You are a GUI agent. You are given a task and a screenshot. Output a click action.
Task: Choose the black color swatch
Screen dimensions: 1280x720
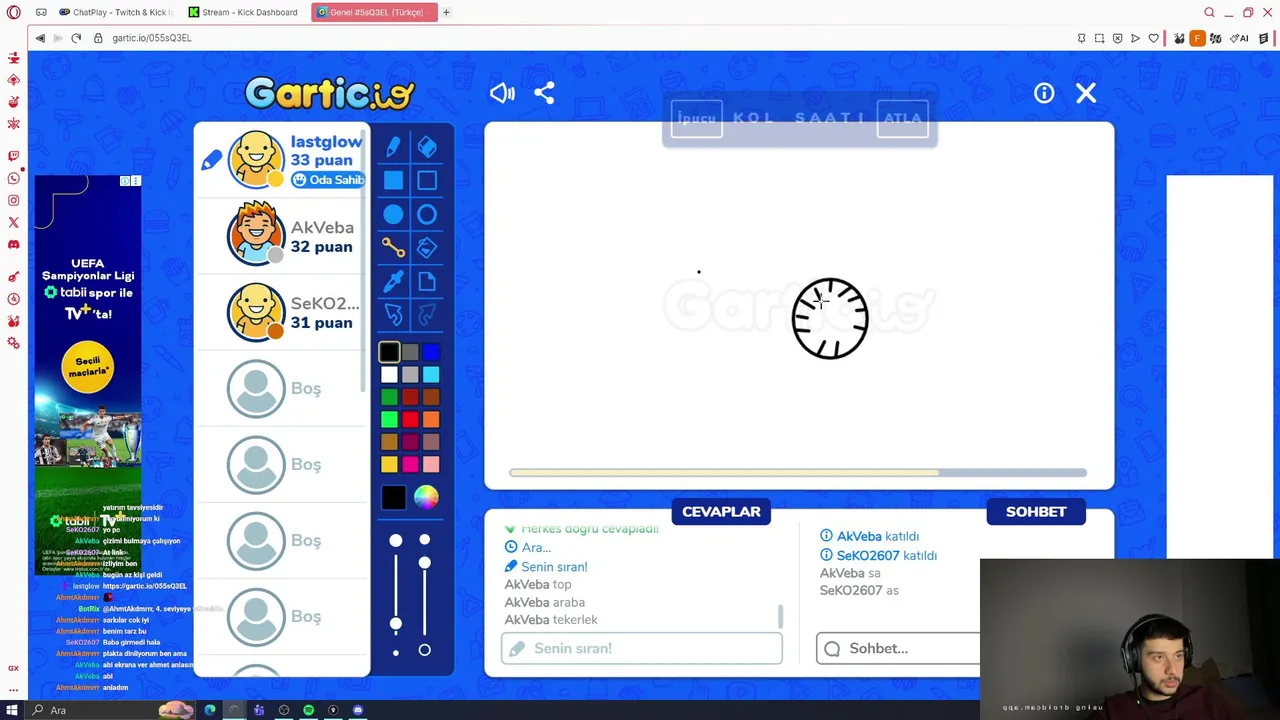(389, 352)
